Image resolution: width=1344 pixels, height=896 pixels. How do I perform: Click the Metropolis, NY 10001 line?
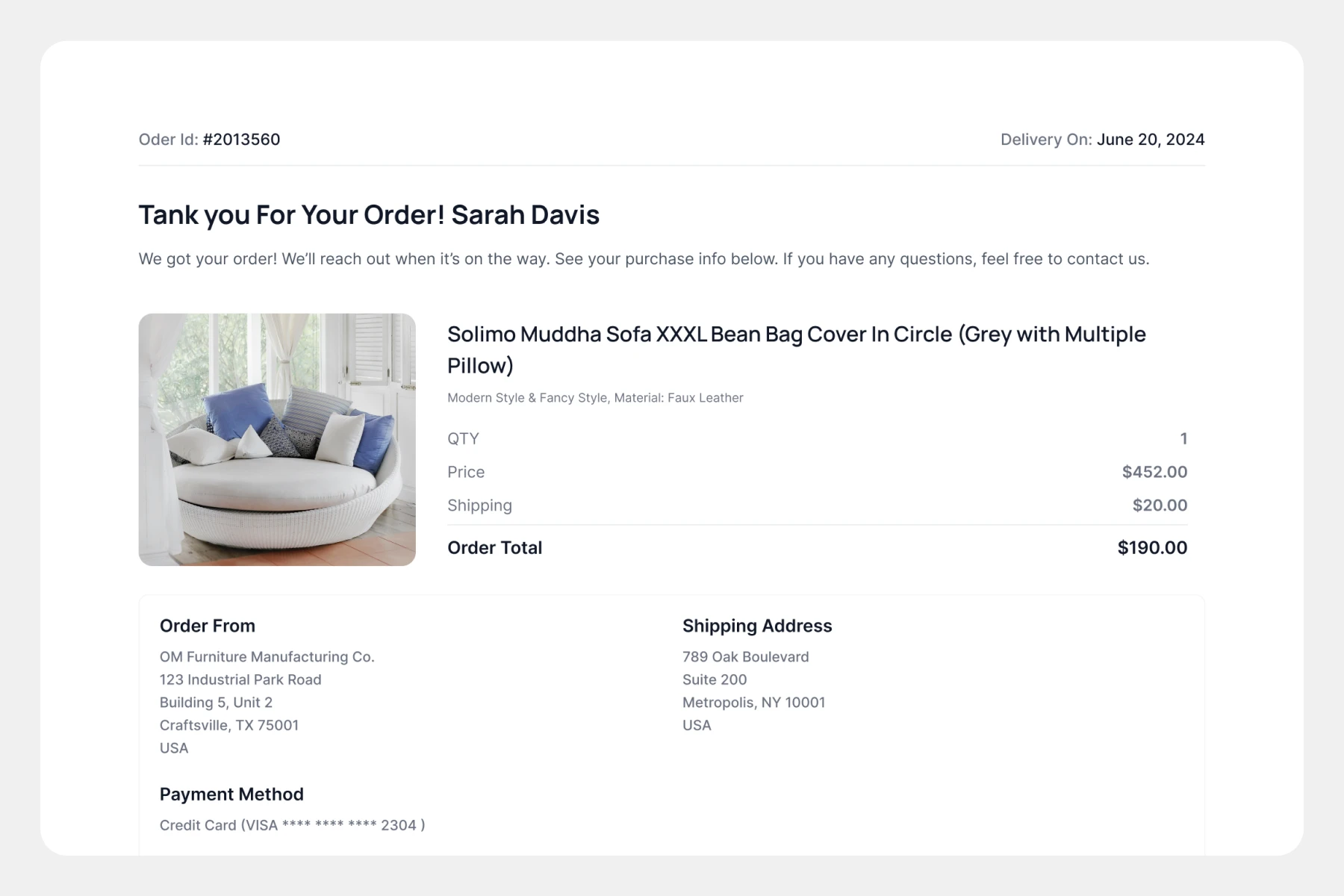[753, 703]
